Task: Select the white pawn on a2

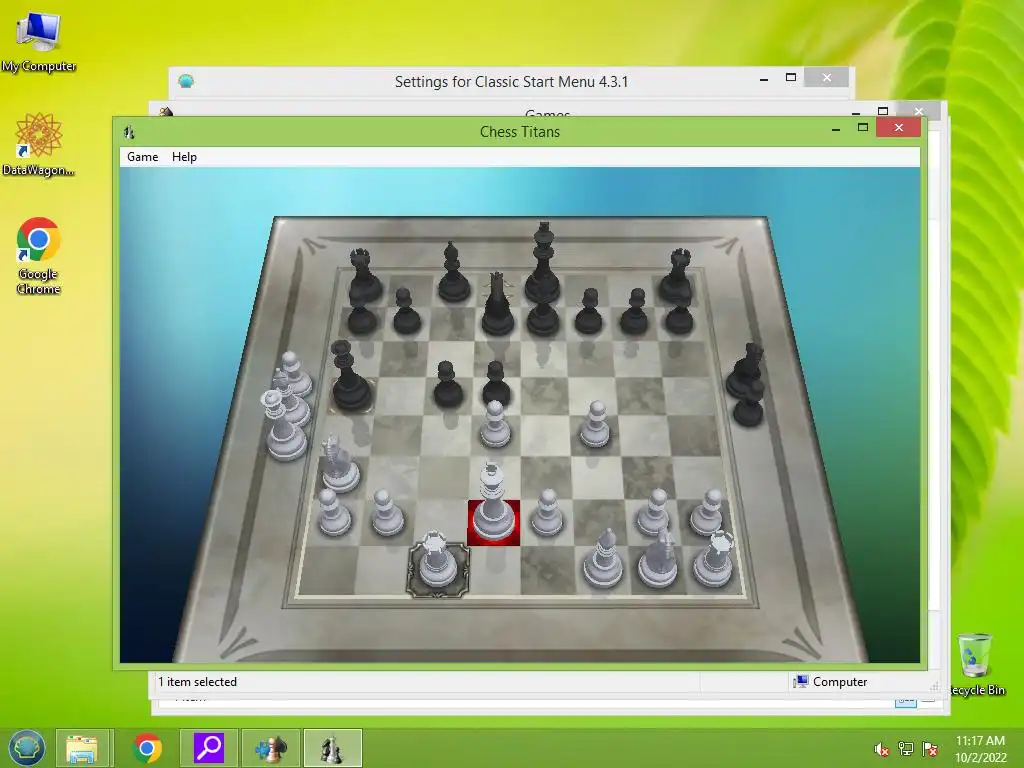Action: [x=334, y=513]
